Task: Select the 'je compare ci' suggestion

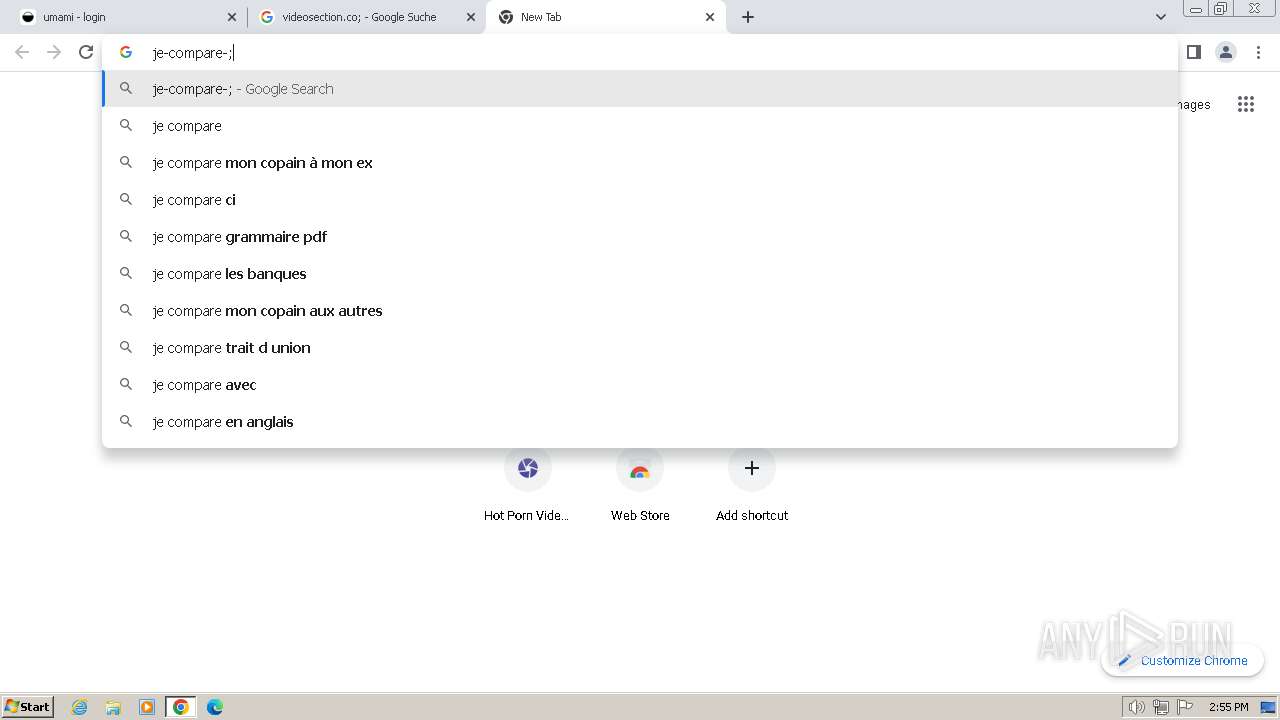Action: pos(640,200)
